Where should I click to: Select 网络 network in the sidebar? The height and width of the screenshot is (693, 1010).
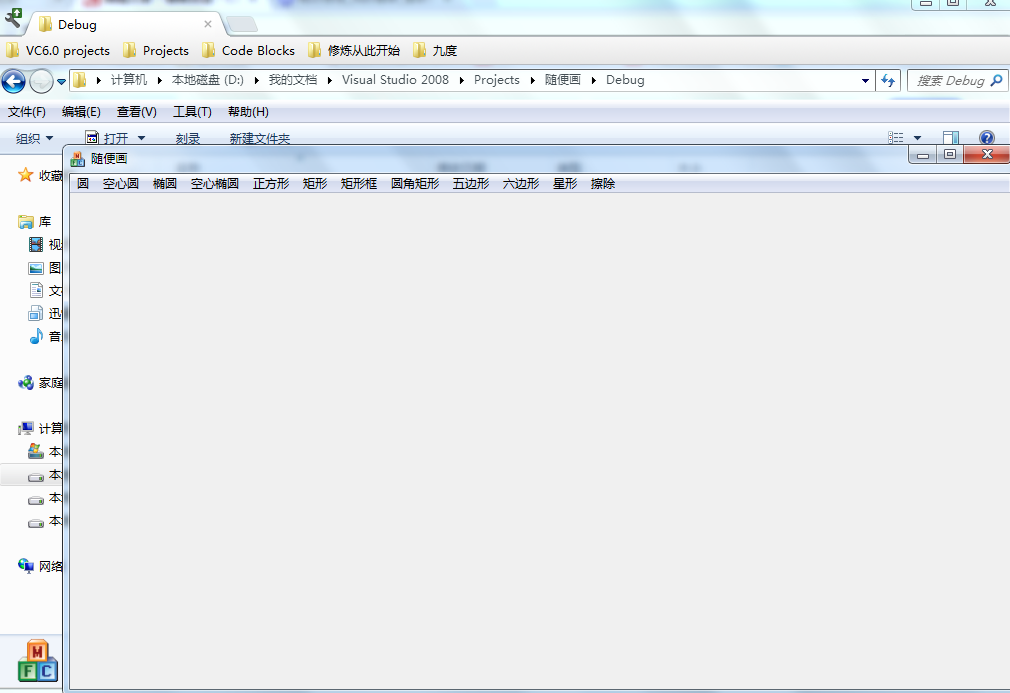[40, 566]
